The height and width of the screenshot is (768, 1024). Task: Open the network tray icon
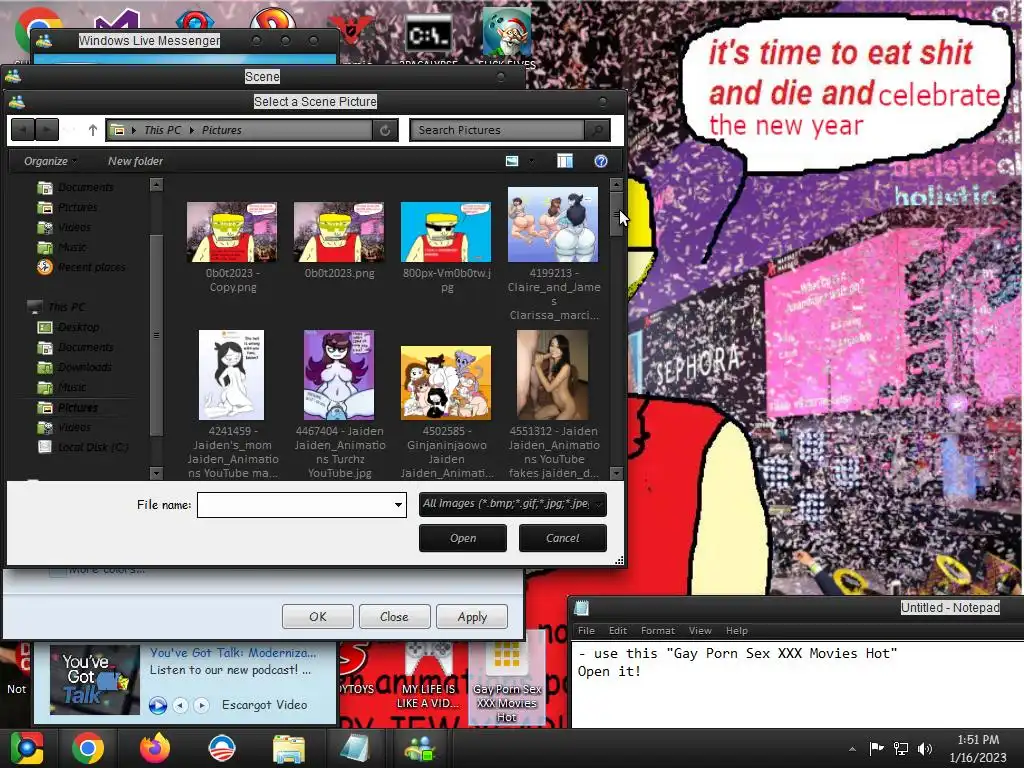(x=901, y=748)
